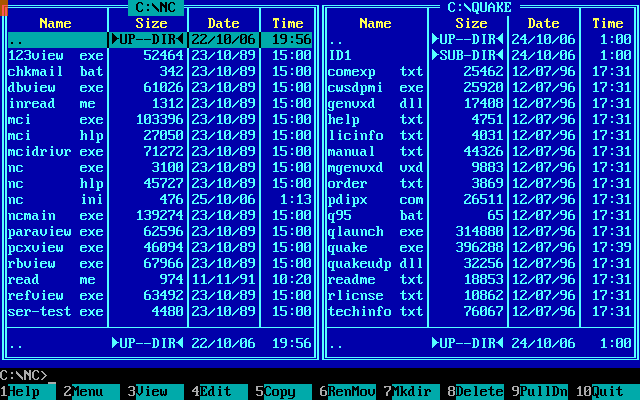Select the file readme txt
This screenshot has width=640, height=400.
click(x=480, y=280)
